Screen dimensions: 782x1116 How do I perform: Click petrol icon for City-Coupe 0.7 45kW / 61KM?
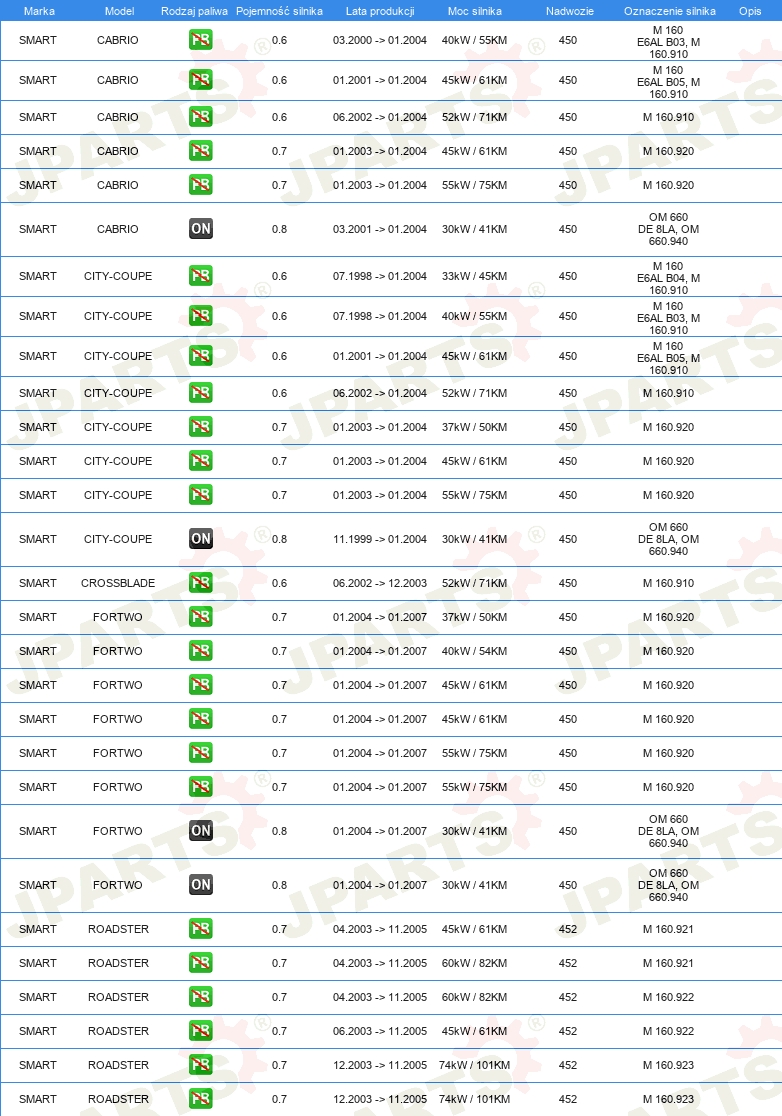[x=201, y=460]
